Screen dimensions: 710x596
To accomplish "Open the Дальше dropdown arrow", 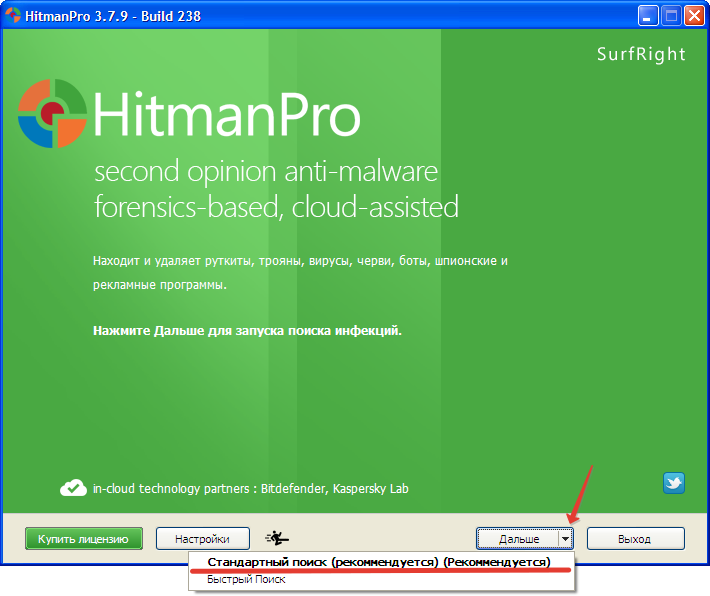I will pyautogui.click(x=565, y=539).
